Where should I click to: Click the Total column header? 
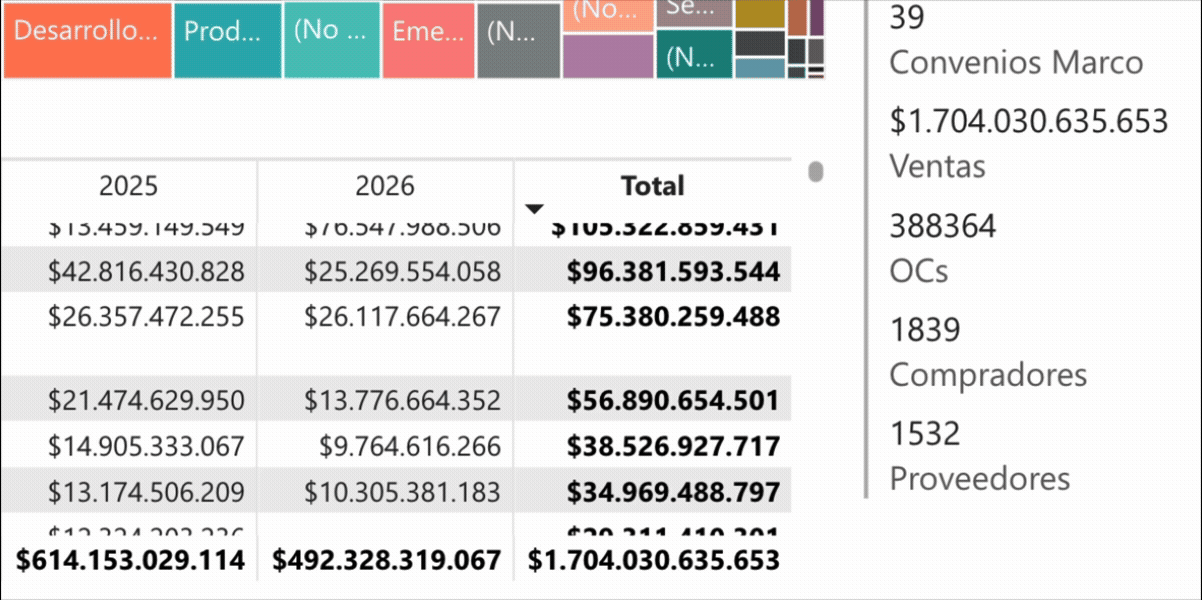(653, 186)
